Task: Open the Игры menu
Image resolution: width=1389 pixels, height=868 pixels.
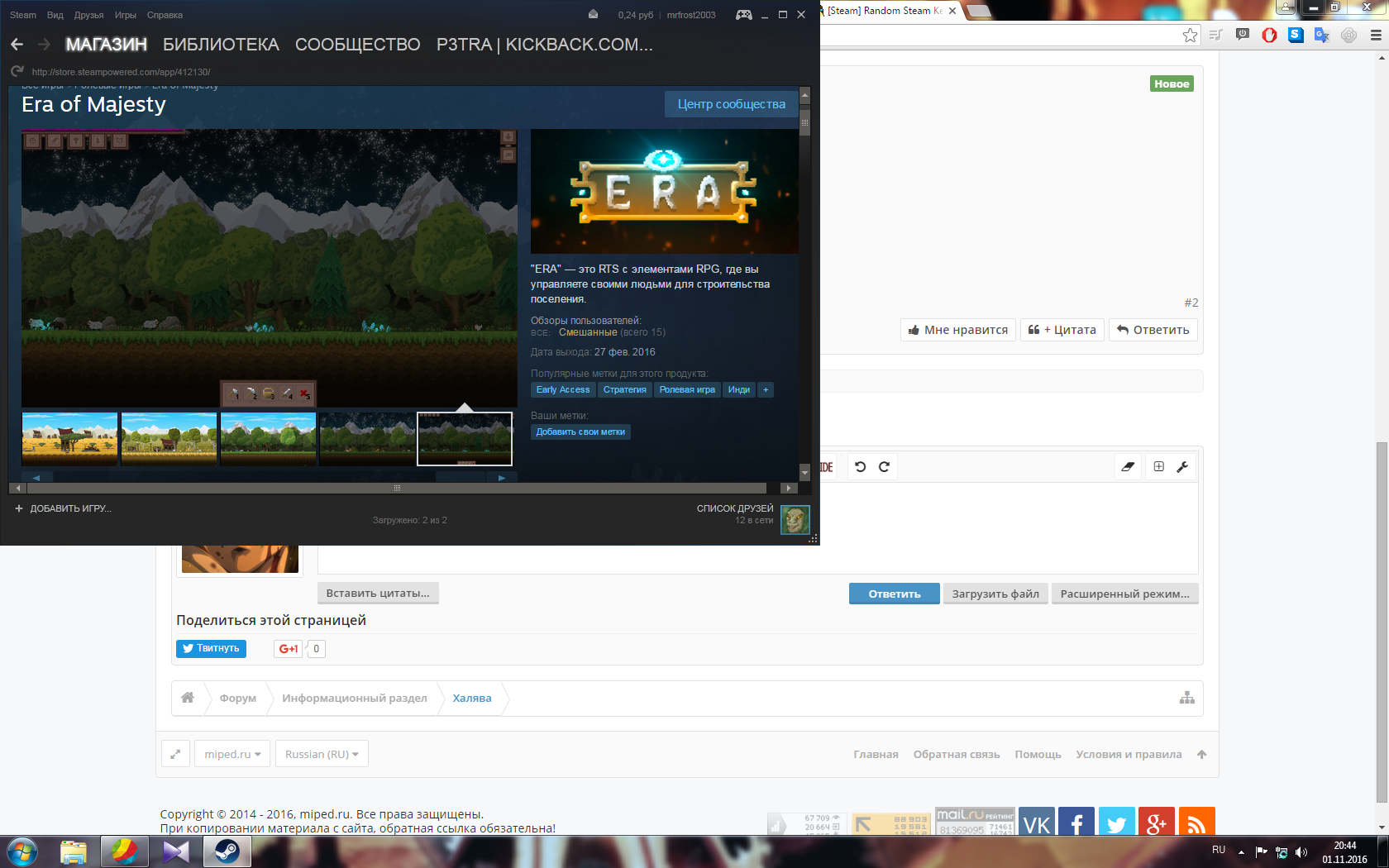Action: click(126, 15)
